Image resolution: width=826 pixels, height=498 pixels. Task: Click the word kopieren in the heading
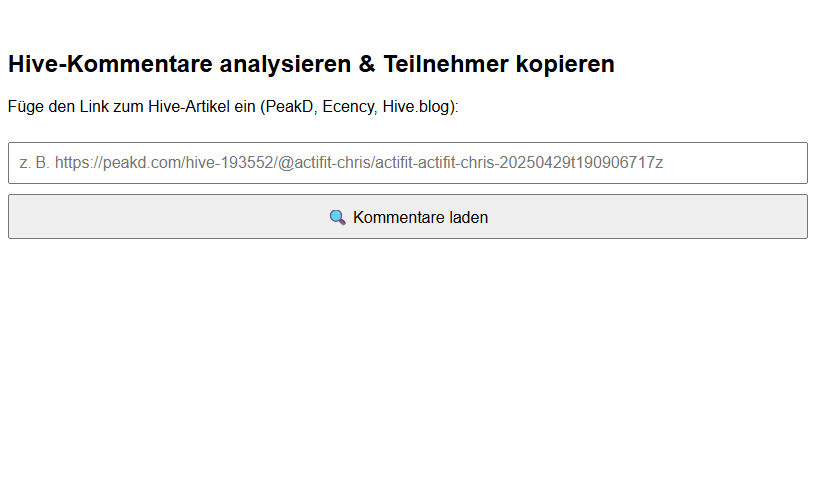565,64
